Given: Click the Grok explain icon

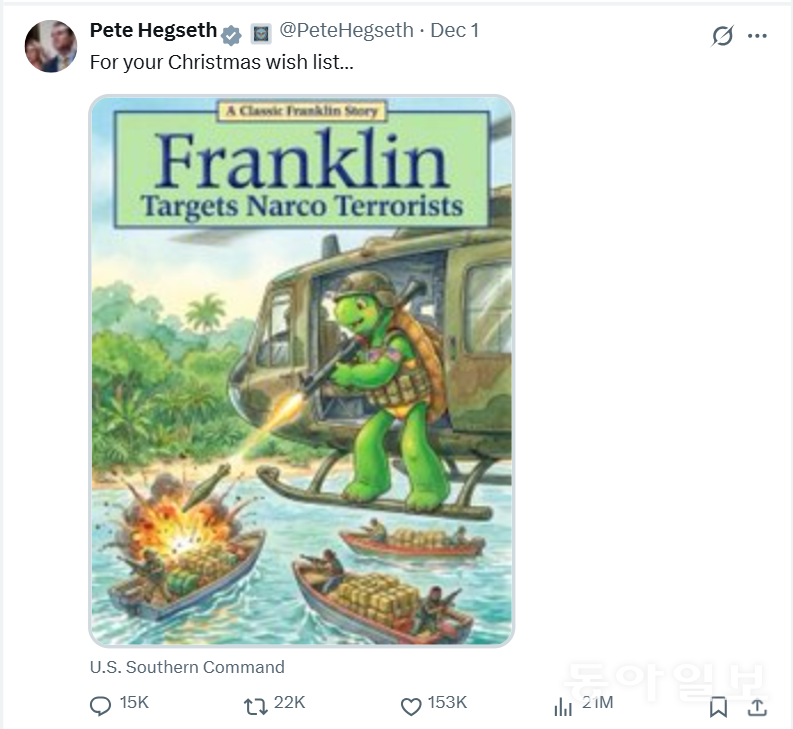Looking at the screenshot, I should 722,36.
